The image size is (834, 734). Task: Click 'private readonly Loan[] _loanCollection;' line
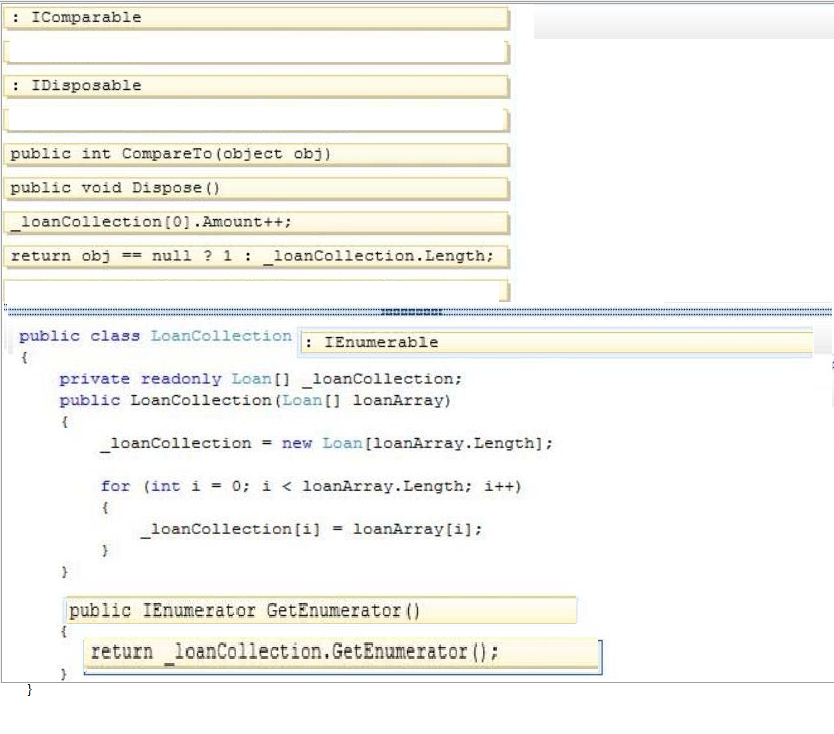[x=261, y=379]
